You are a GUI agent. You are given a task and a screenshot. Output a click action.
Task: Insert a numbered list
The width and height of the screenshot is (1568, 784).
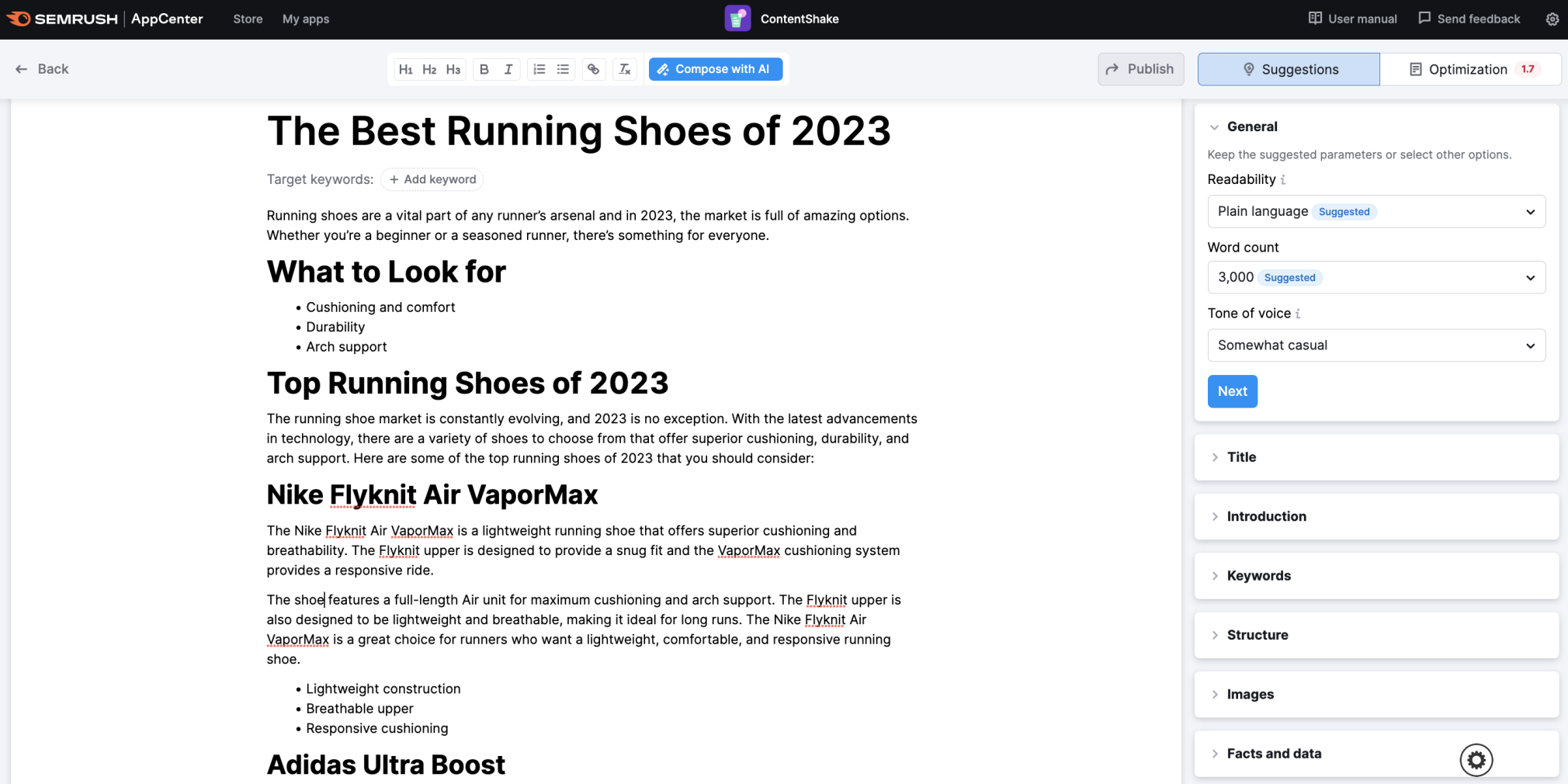[x=539, y=69]
